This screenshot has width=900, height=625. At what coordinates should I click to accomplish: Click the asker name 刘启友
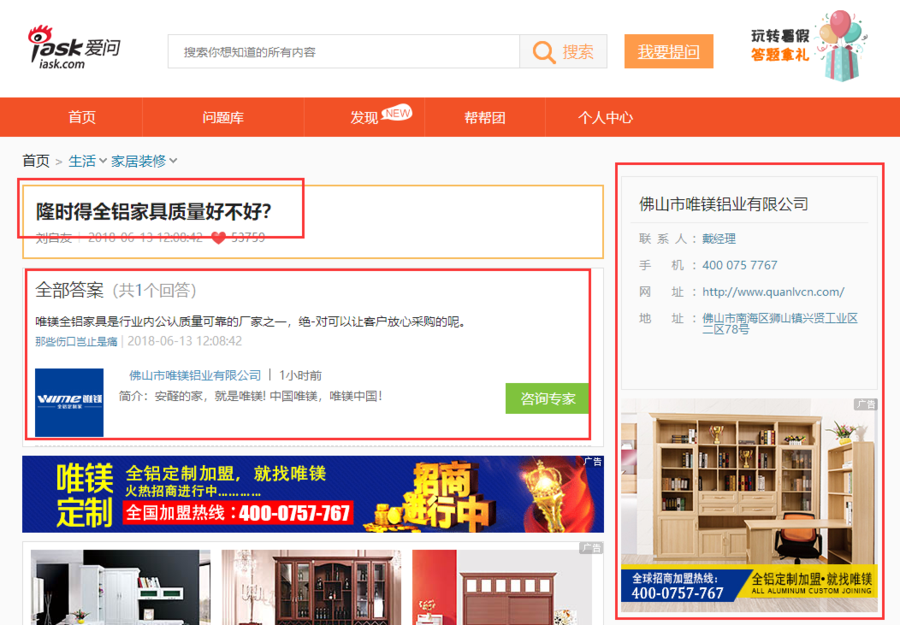point(53,238)
